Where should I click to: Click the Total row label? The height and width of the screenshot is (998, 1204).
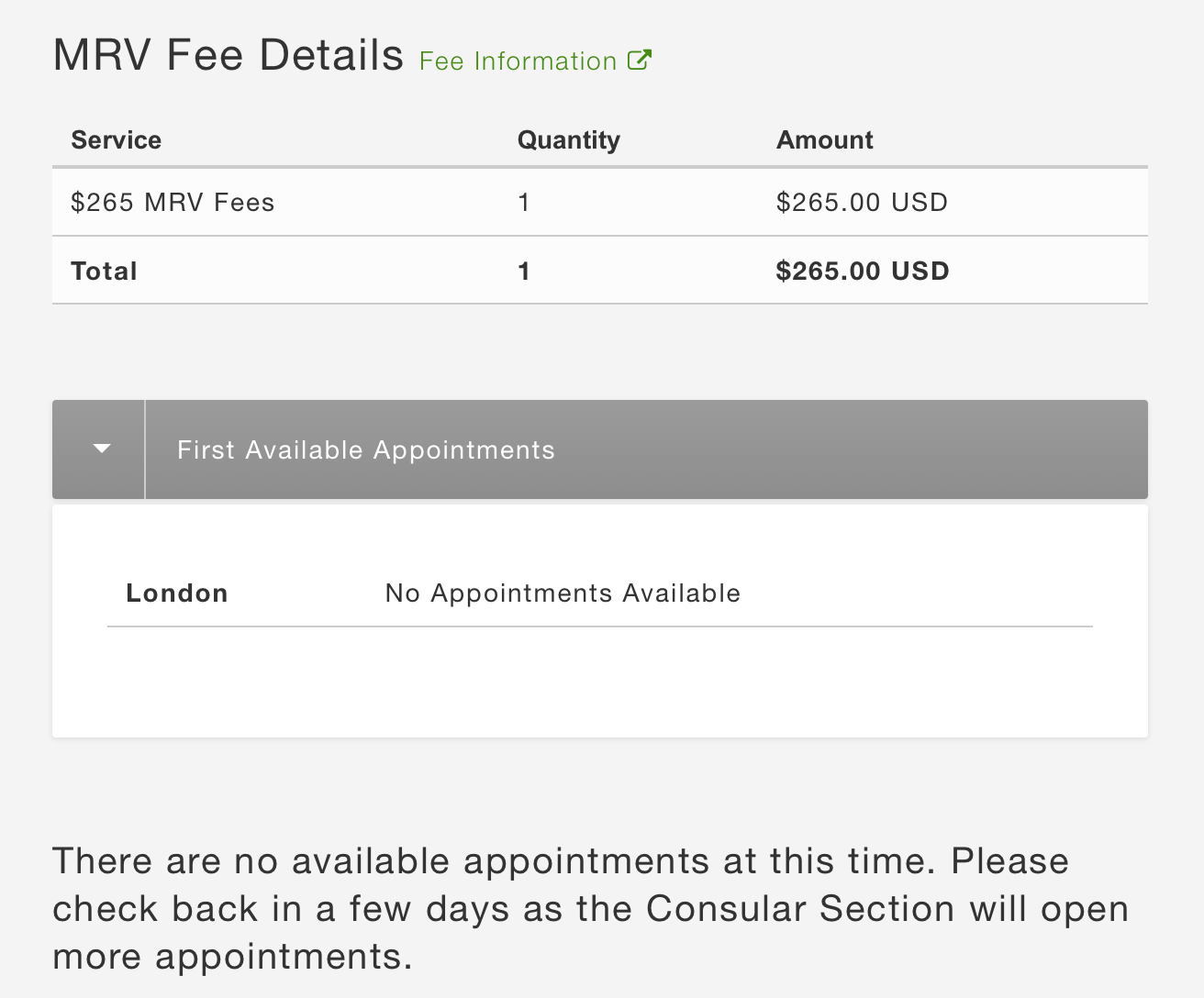[104, 271]
